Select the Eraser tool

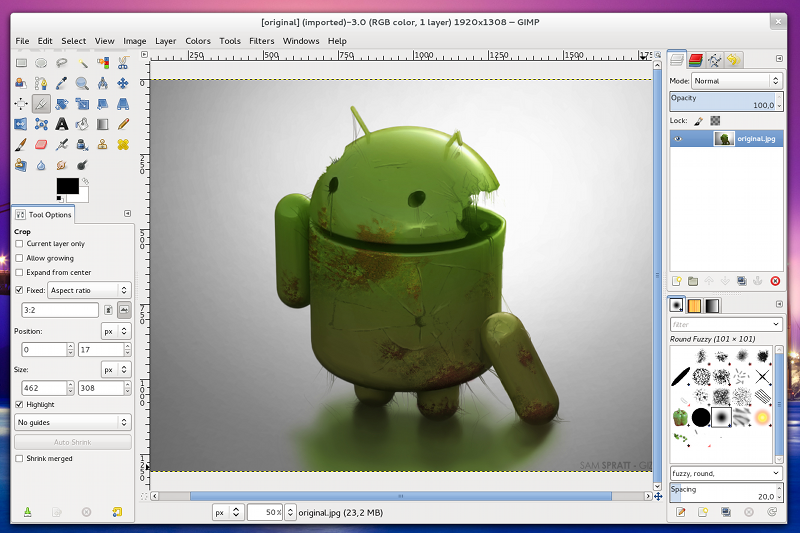tap(41, 144)
